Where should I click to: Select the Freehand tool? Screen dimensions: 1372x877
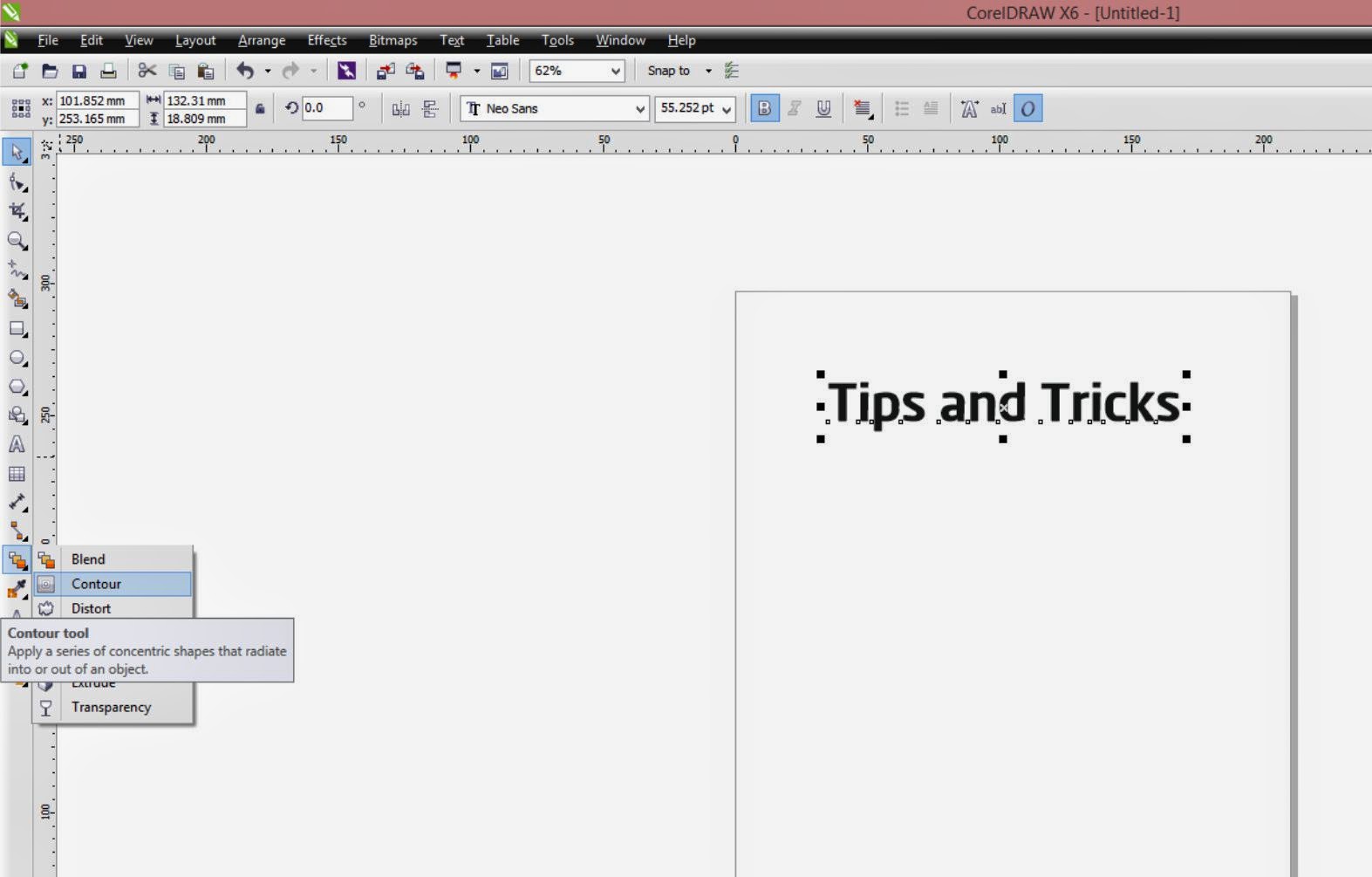[17, 270]
